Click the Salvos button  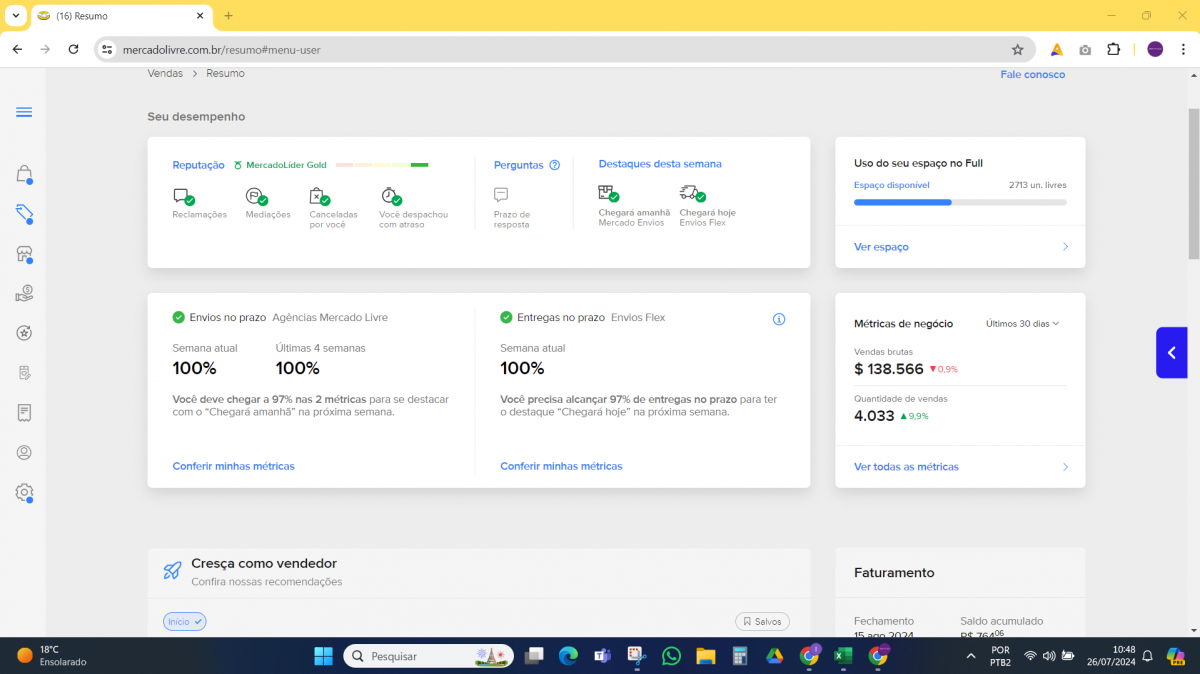[762, 622]
